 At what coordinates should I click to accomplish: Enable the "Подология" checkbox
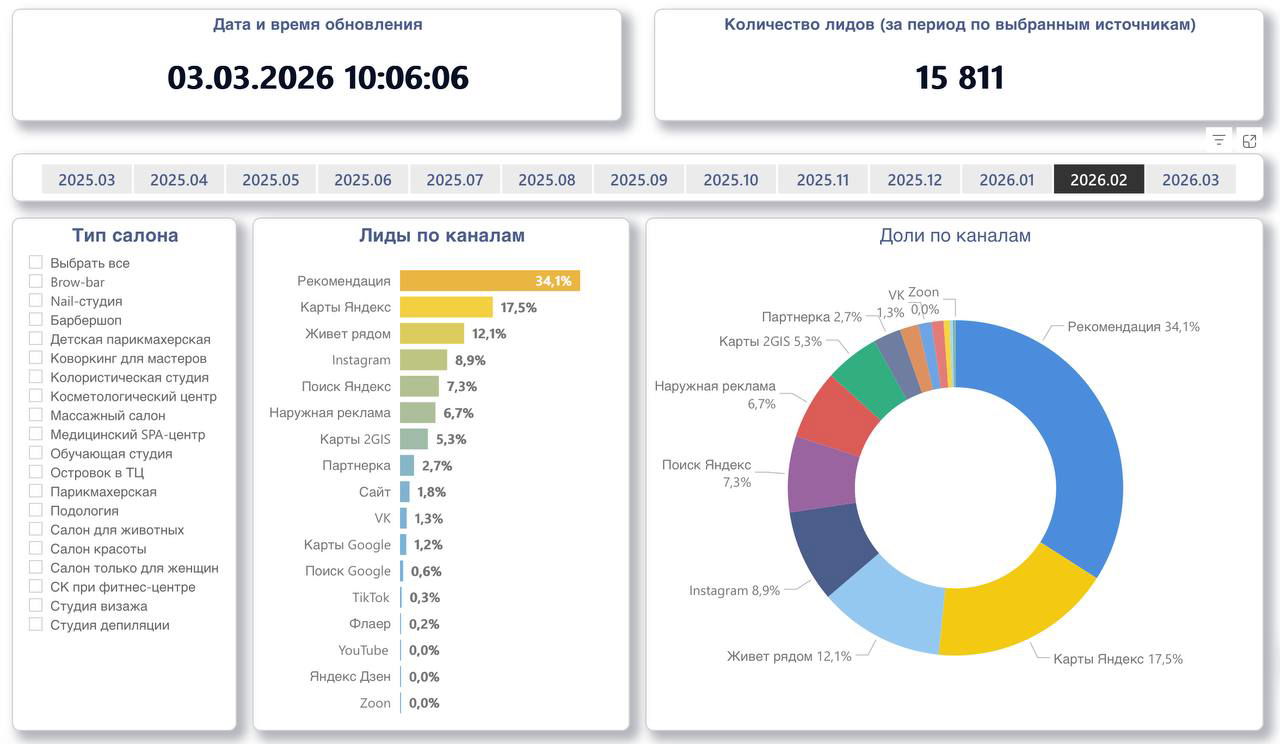[x=35, y=510]
